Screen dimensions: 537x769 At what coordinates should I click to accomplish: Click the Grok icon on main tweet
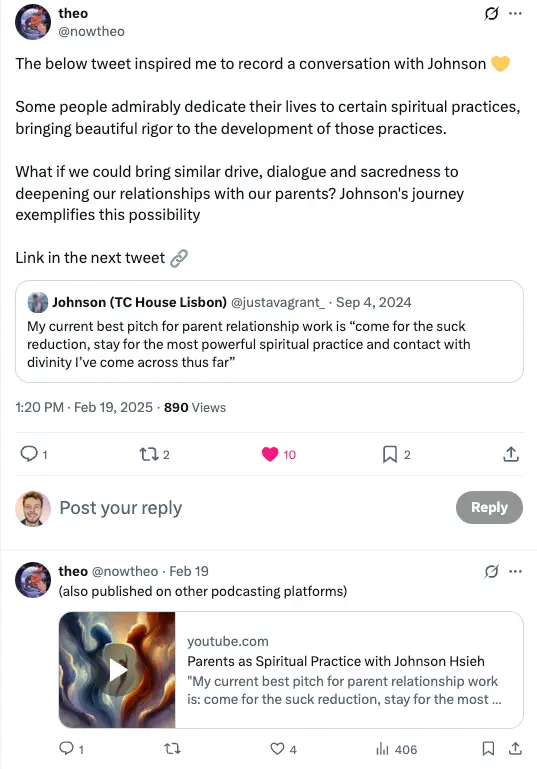coord(491,13)
